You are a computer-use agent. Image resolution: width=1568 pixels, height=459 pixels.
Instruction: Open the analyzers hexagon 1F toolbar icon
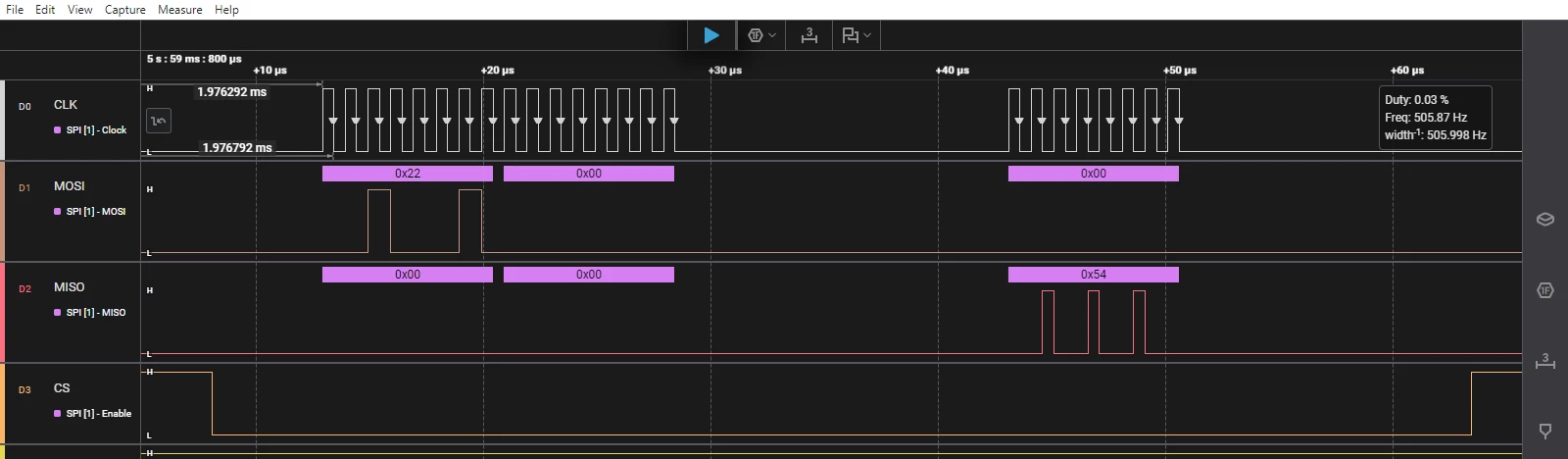click(755, 35)
